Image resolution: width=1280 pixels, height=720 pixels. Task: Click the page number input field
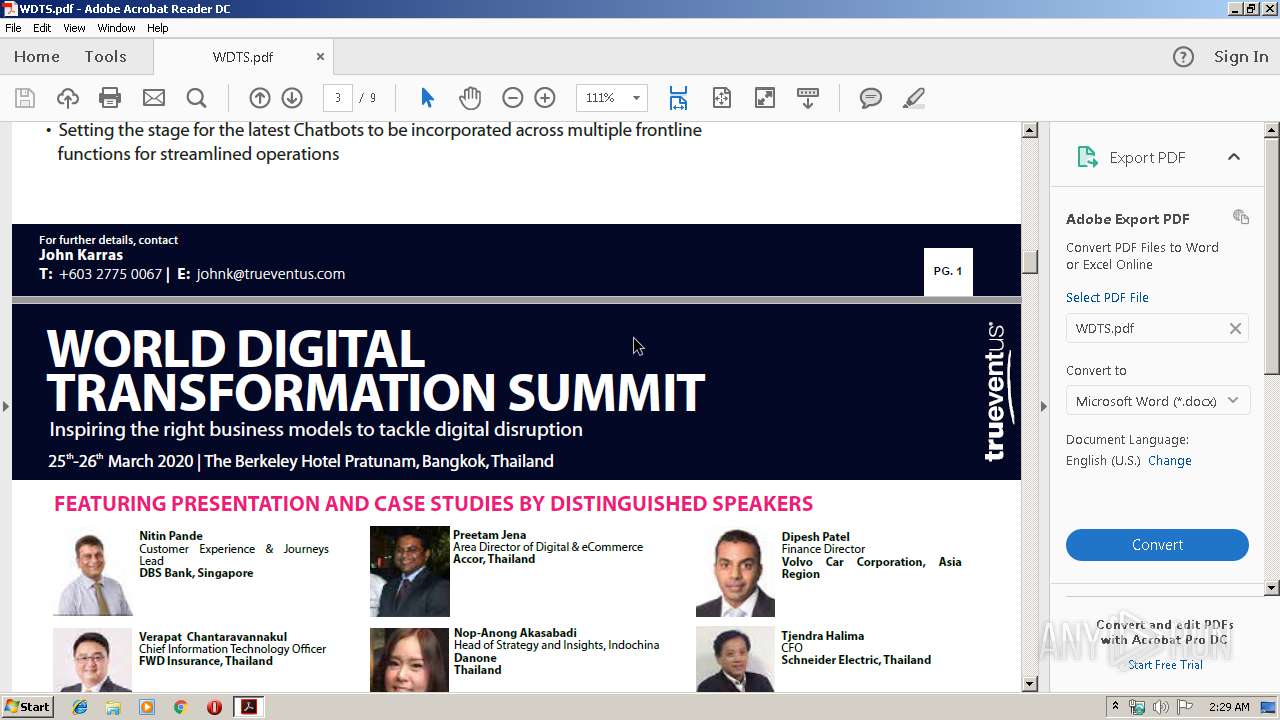click(x=338, y=98)
